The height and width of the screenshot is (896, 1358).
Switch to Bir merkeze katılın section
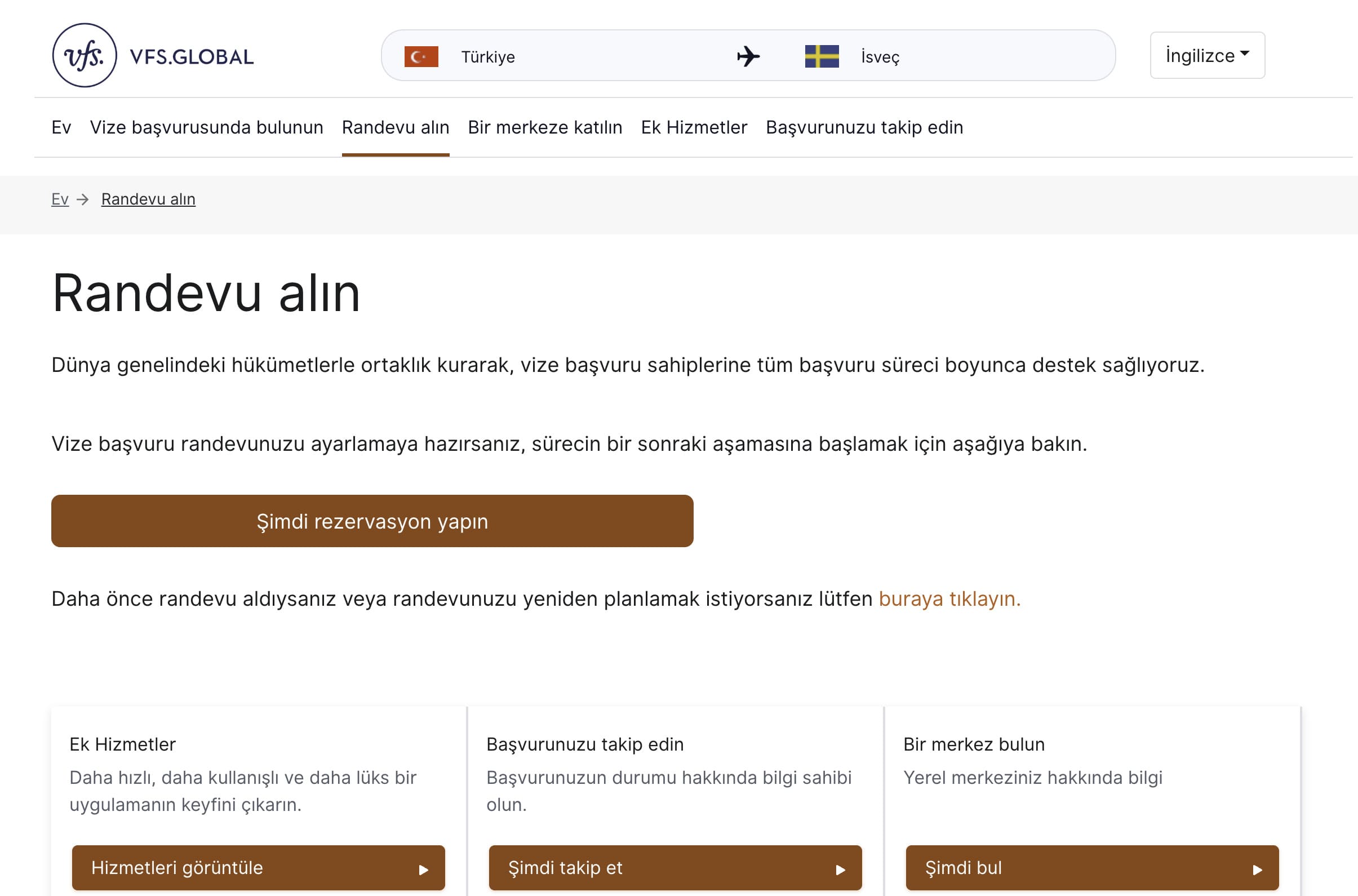pos(545,127)
